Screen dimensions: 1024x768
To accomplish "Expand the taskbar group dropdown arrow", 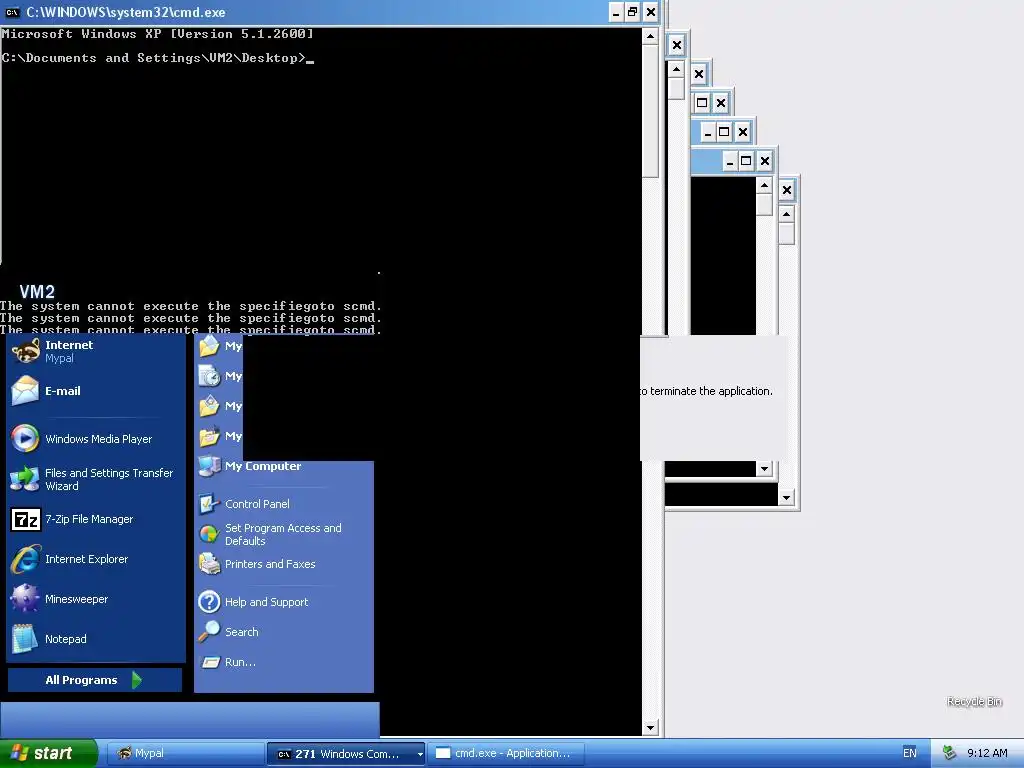I will pos(420,754).
